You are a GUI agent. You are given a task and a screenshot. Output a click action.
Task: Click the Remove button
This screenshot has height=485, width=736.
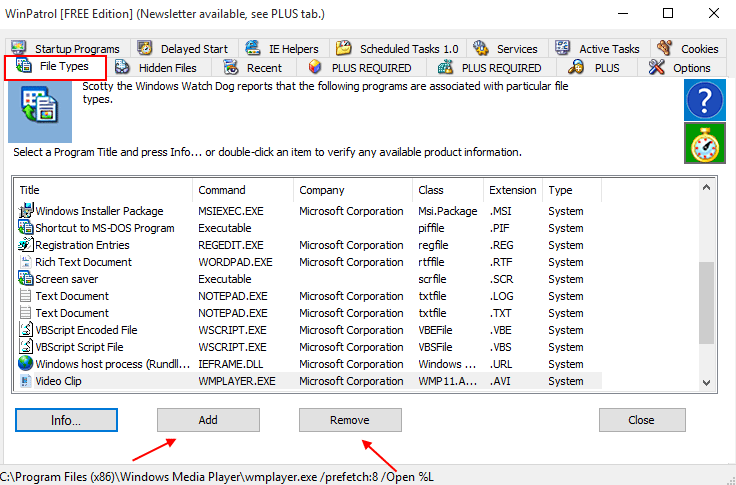coord(350,420)
